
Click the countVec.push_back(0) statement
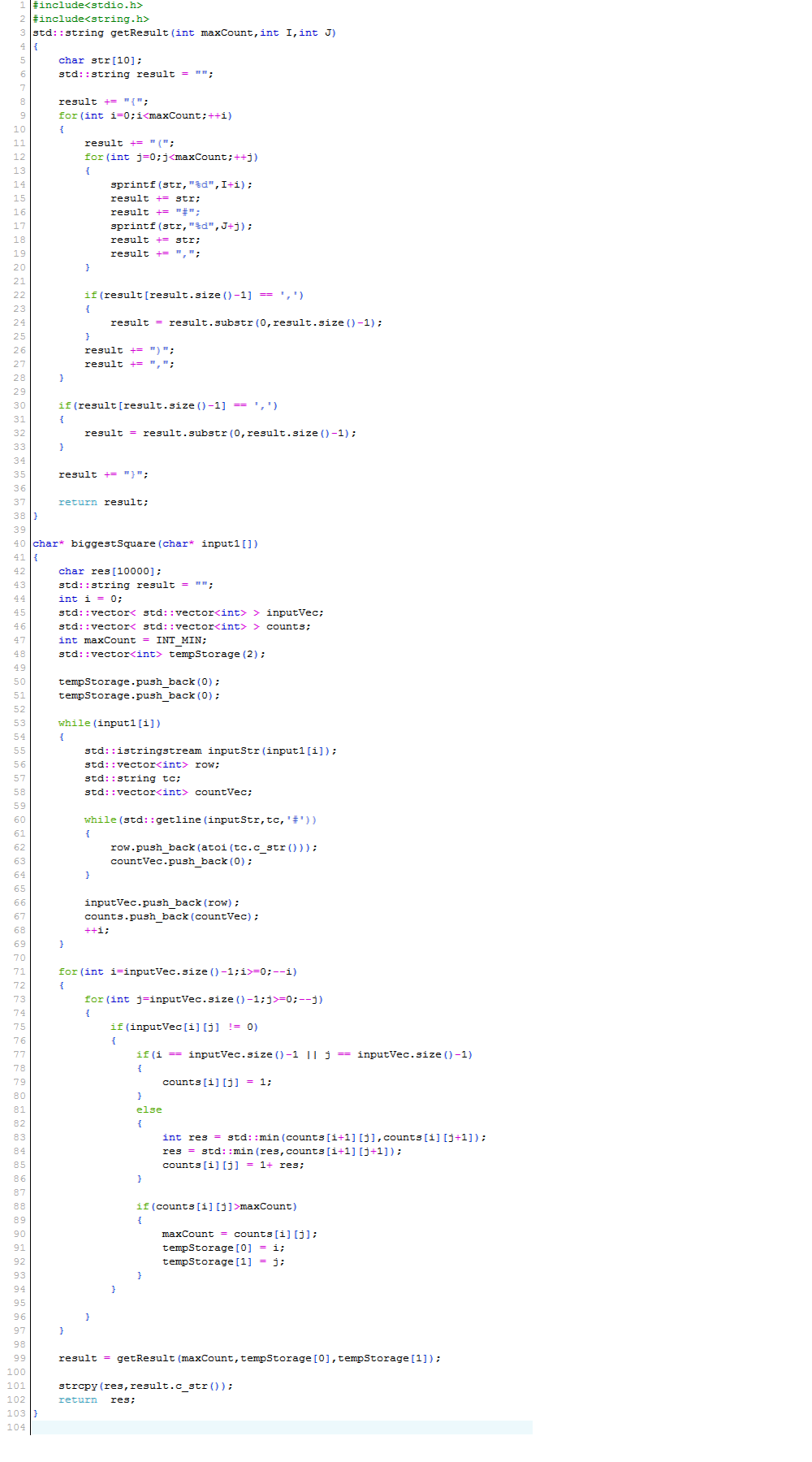click(181, 862)
